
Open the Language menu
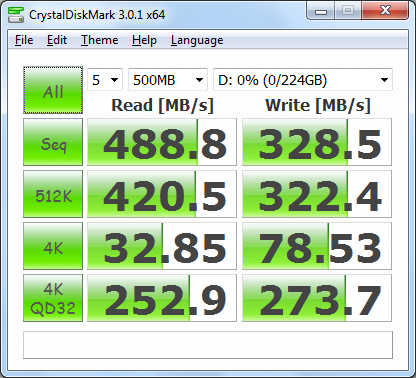tap(197, 40)
